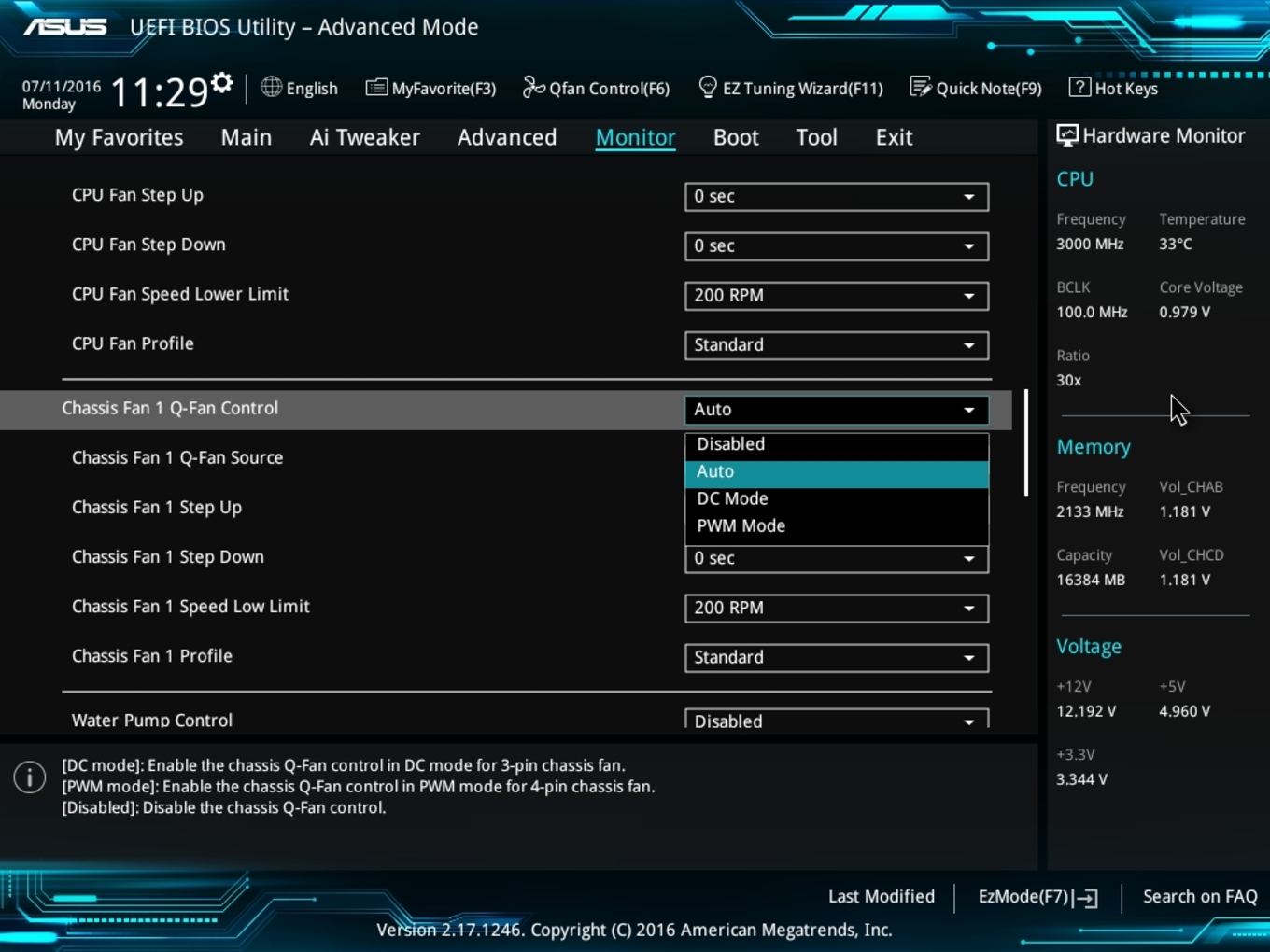The width and height of the screenshot is (1270, 952).
Task: Choose Disabled in the open list
Action: tap(837, 444)
